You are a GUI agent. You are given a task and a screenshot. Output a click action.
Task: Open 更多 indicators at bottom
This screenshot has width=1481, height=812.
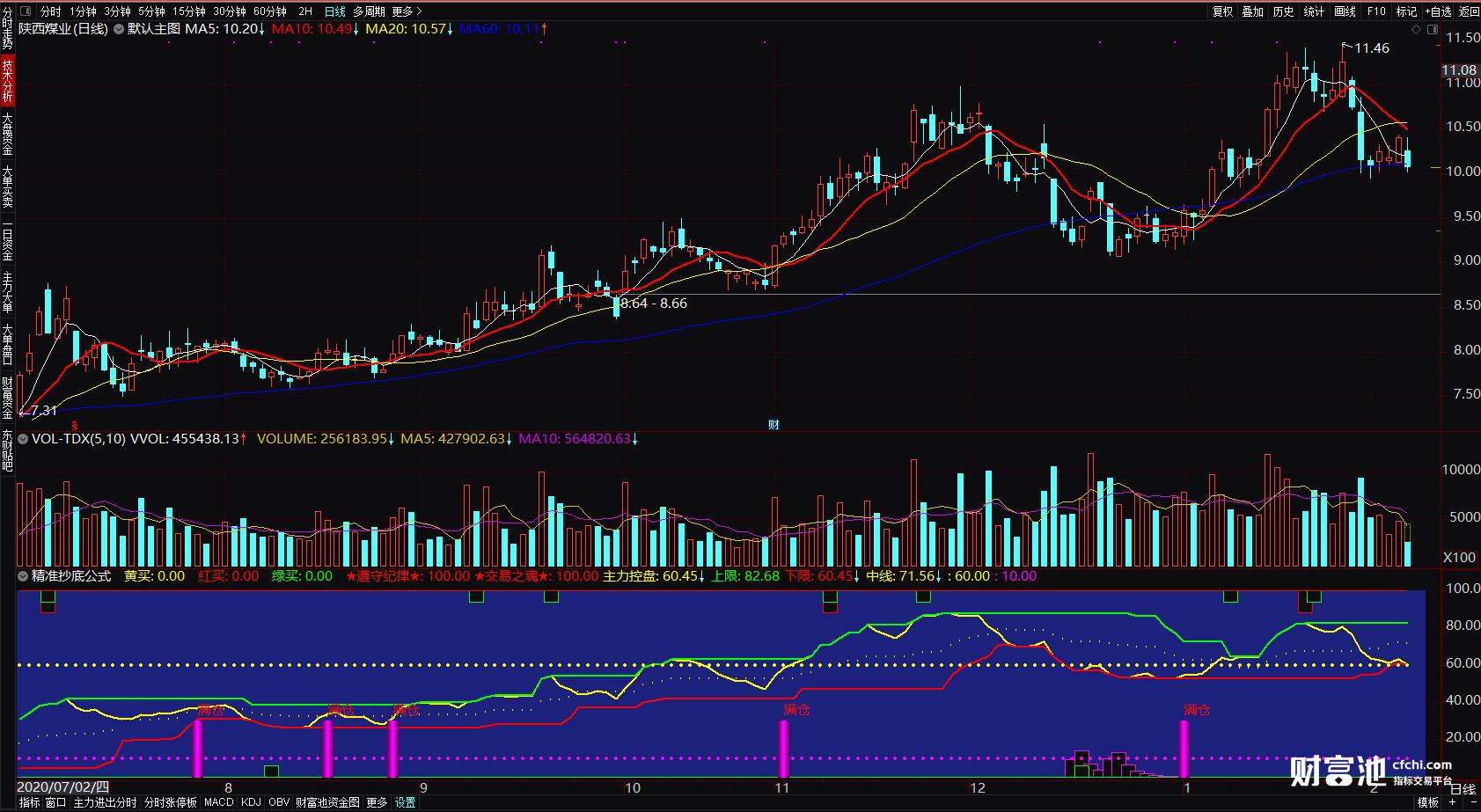[x=377, y=802]
